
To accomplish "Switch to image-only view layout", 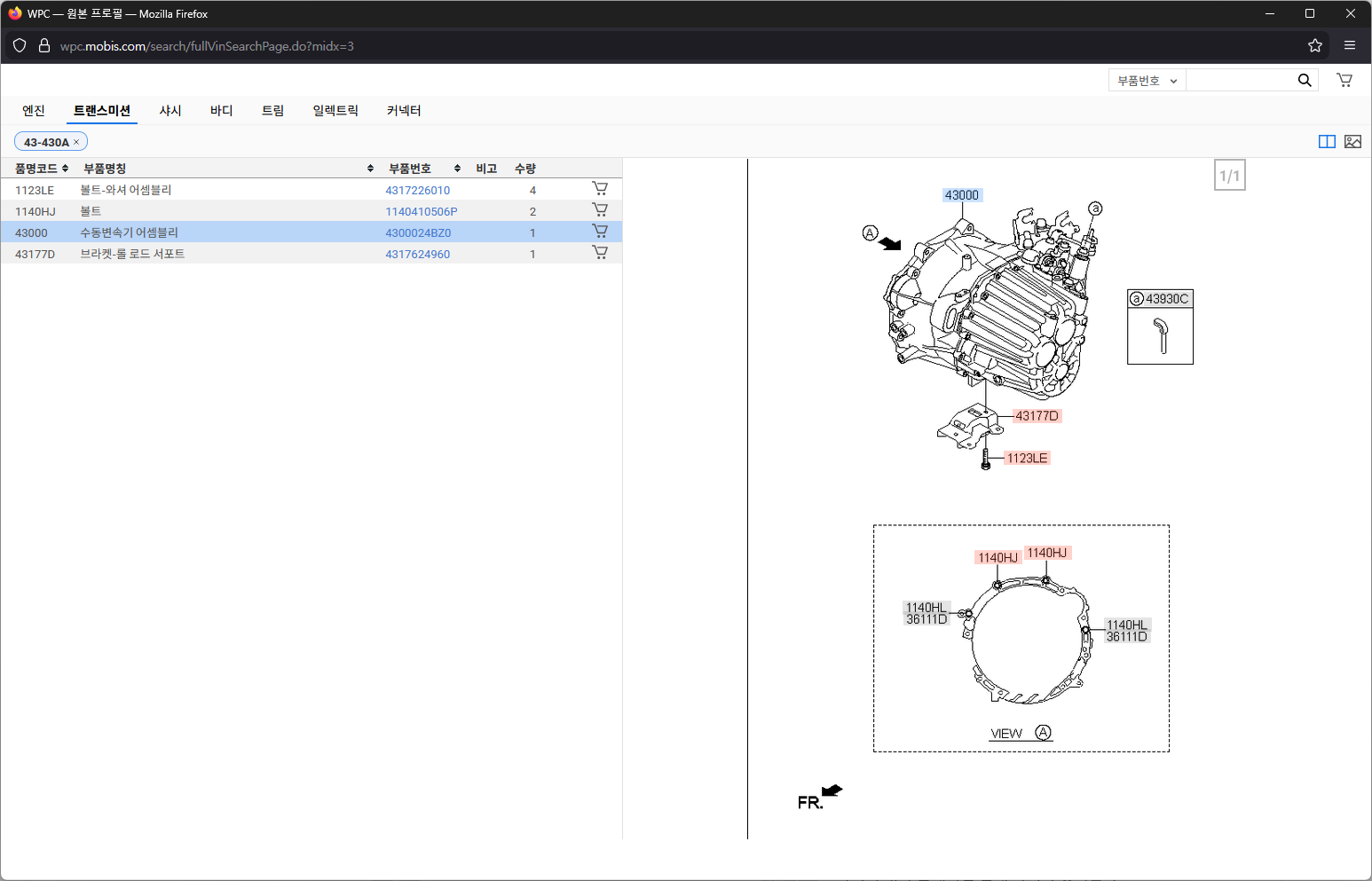I will 1352,142.
